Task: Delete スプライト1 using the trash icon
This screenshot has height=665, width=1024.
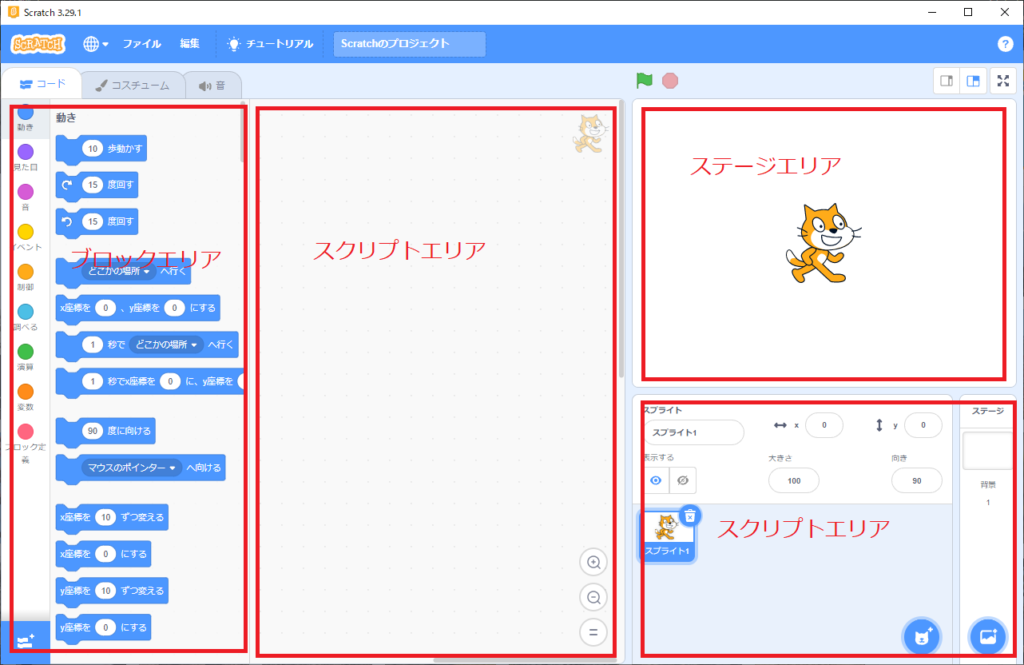Action: pyautogui.click(x=690, y=516)
